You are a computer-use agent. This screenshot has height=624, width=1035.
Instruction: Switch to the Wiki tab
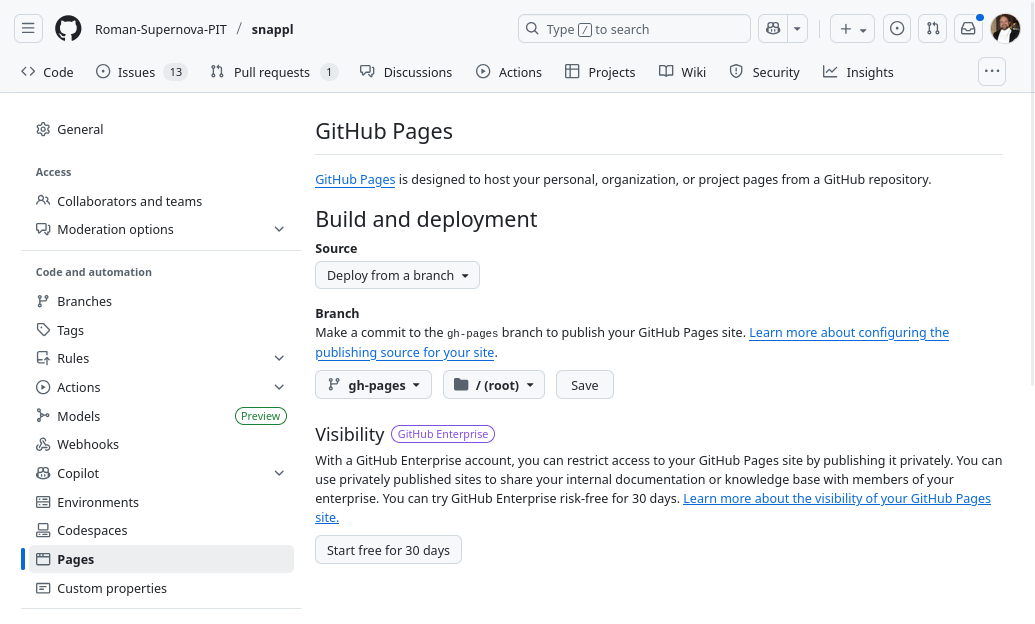point(683,72)
